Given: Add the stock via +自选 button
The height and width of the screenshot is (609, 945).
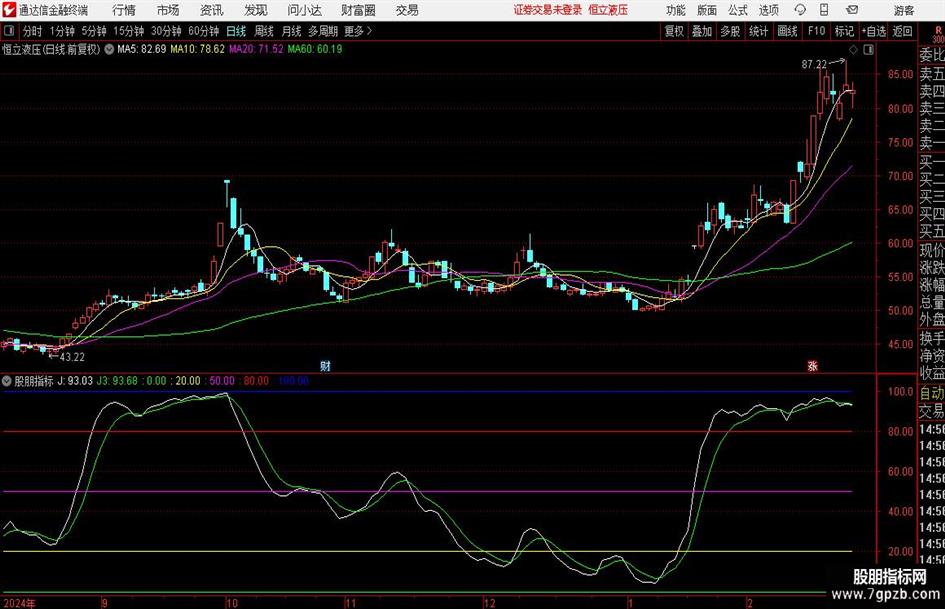Looking at the screenshot, I should pos(874,31).
